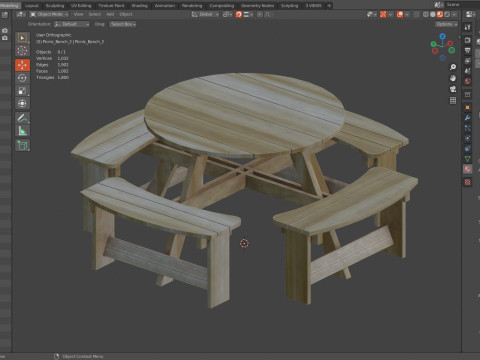Open the Object Constraints properties tab

(468, 149)
